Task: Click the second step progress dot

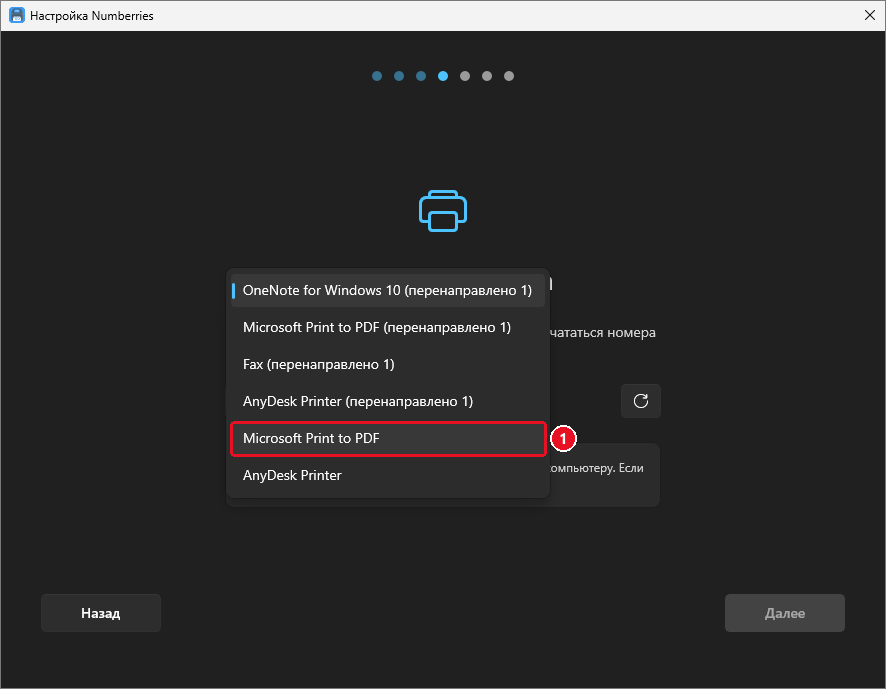Action: click(x=399, y=76)
